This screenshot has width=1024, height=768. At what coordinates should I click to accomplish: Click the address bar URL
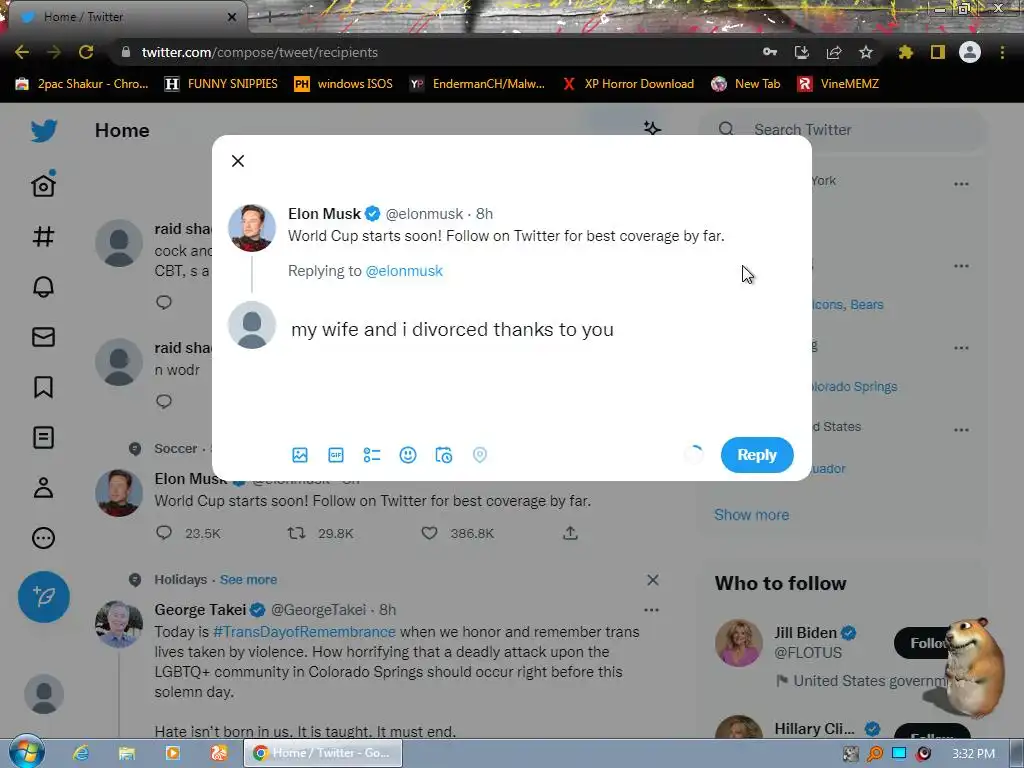(259, 52)
